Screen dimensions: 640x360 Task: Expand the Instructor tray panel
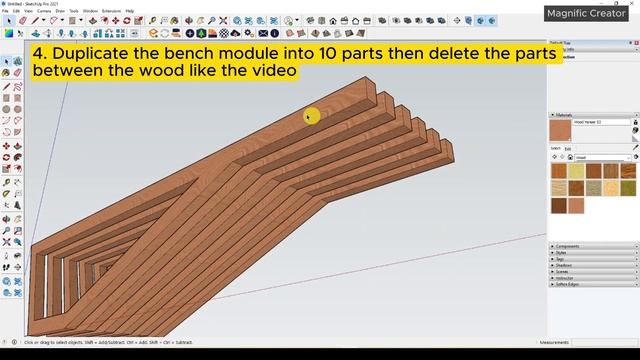click(594, 278)
